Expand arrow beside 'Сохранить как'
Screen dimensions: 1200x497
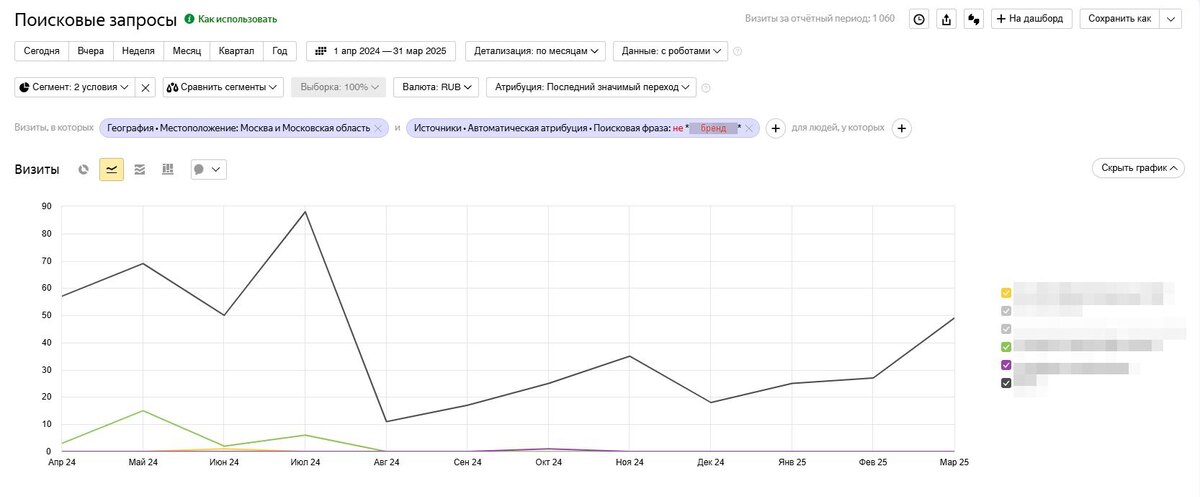(1172, 19)
